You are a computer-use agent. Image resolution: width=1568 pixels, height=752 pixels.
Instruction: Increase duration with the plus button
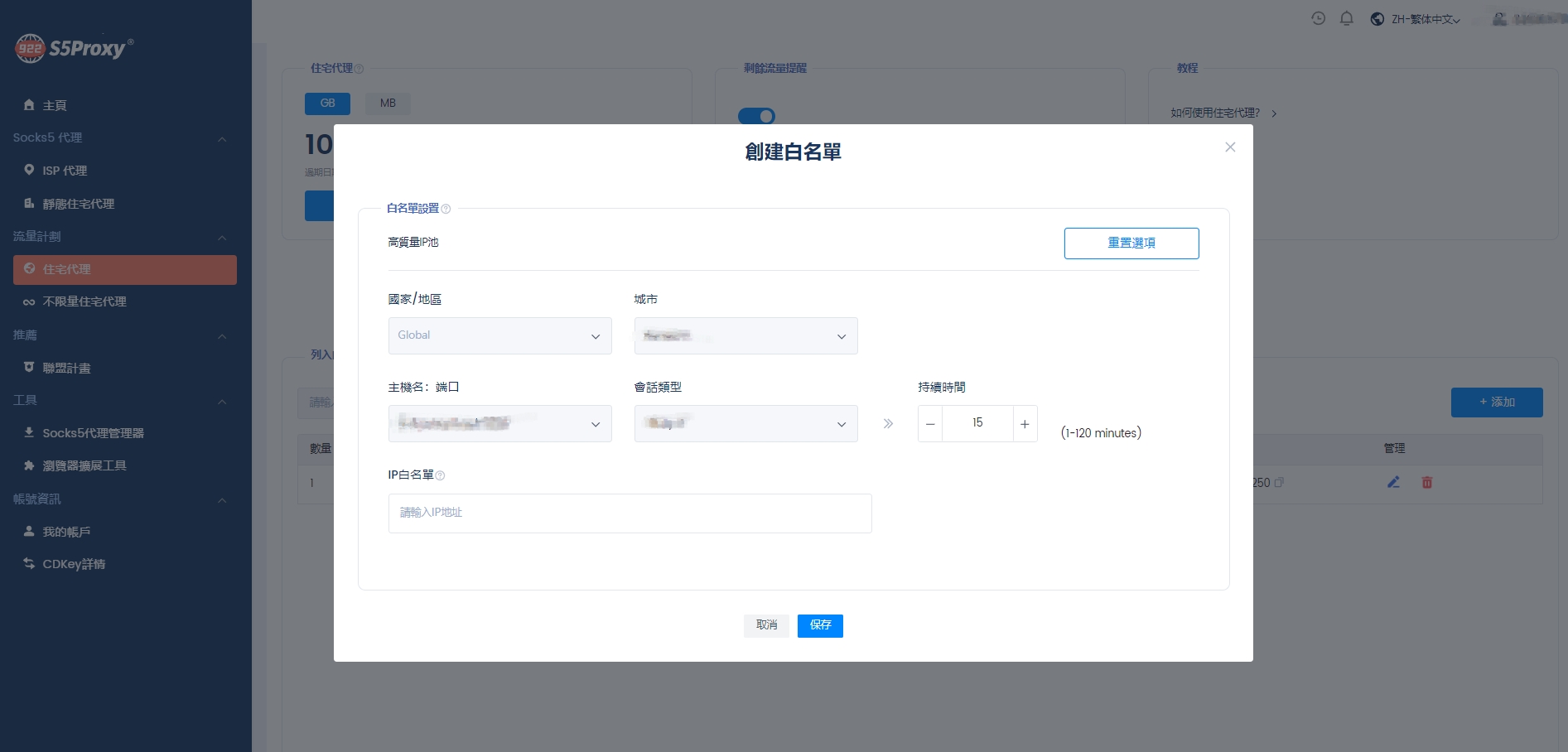(x=1025, y=423)
